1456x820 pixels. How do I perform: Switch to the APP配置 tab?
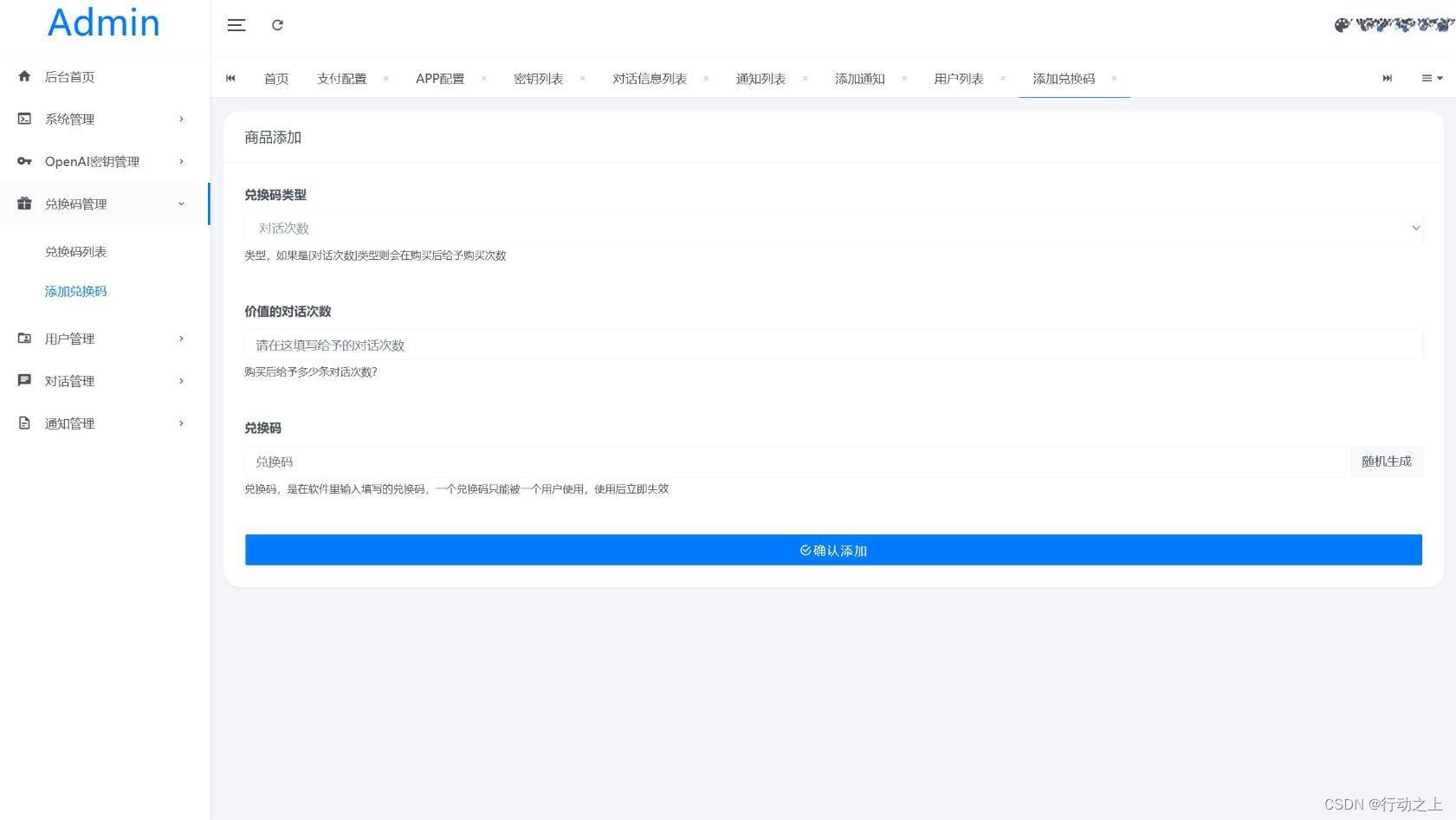click(440, 79)
